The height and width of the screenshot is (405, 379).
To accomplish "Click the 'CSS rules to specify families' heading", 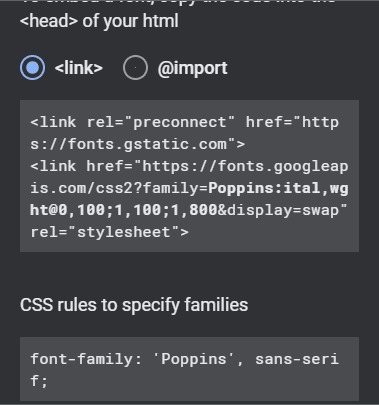I will click(134, 305).
